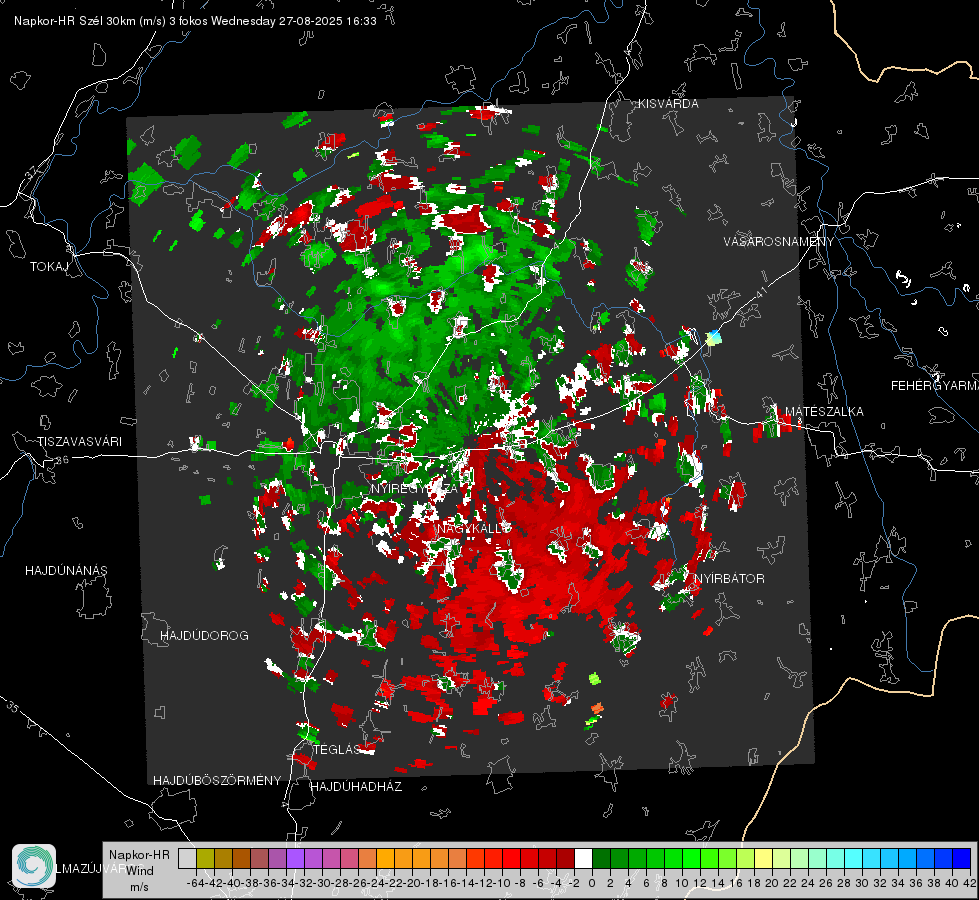Click the TISZAVASVÁRI town label
Image resolution: width=979 pixels, height=900 pixels.
pos(79,442)
